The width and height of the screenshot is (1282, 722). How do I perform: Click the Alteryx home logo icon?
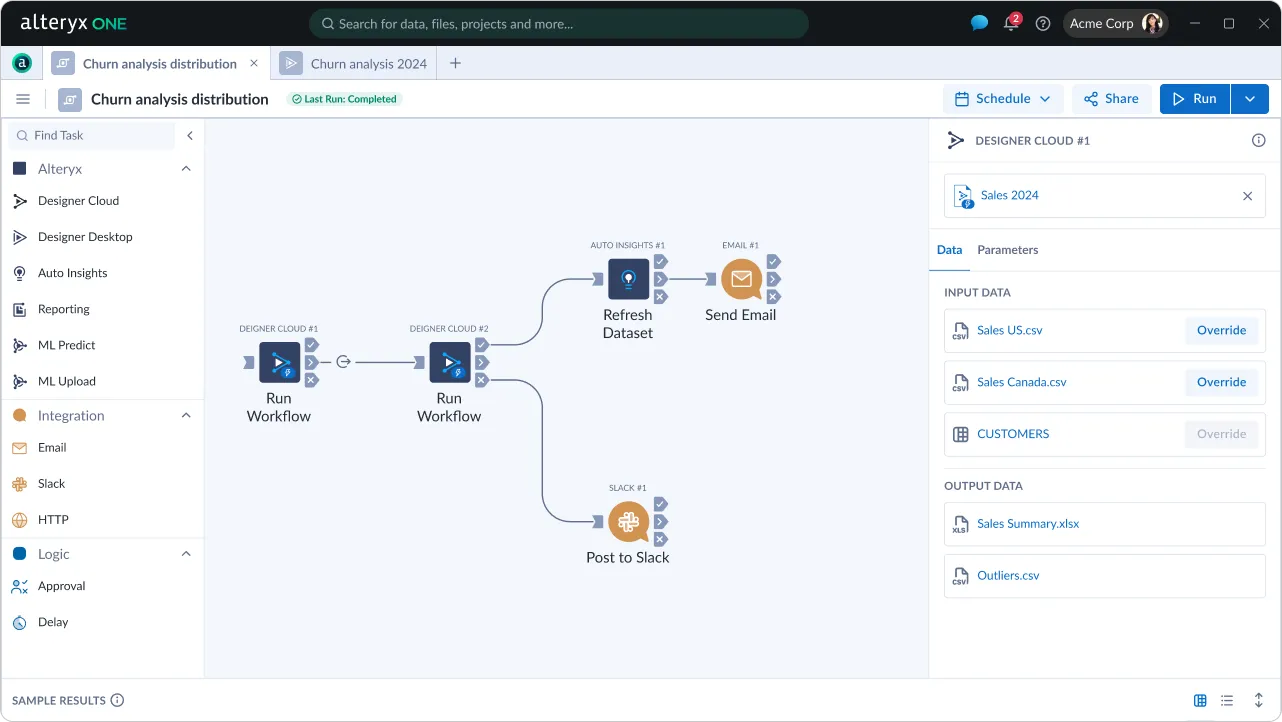(x=22, y=63)
